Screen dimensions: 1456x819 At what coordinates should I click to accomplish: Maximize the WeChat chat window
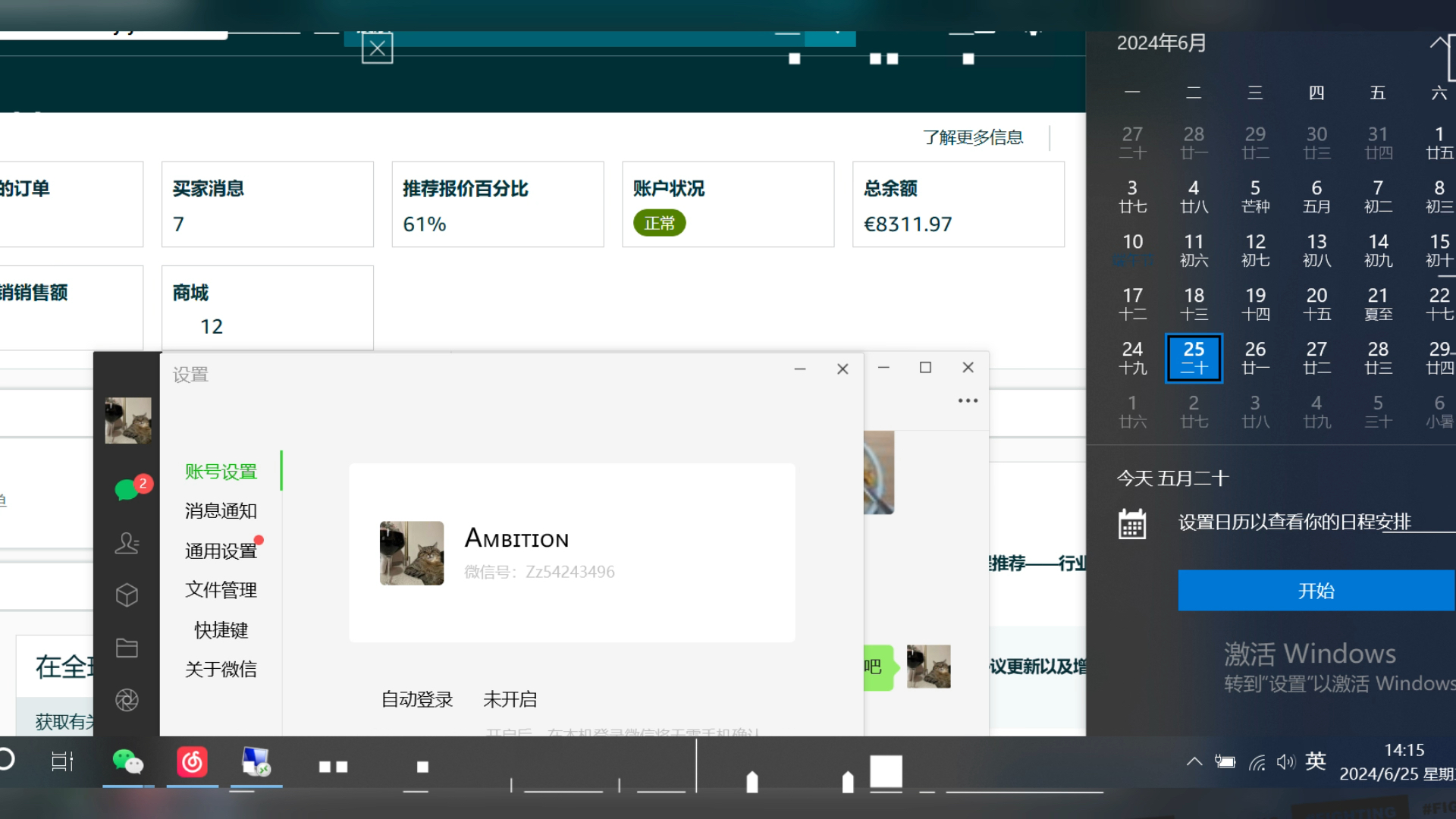(x=925, y=368)
